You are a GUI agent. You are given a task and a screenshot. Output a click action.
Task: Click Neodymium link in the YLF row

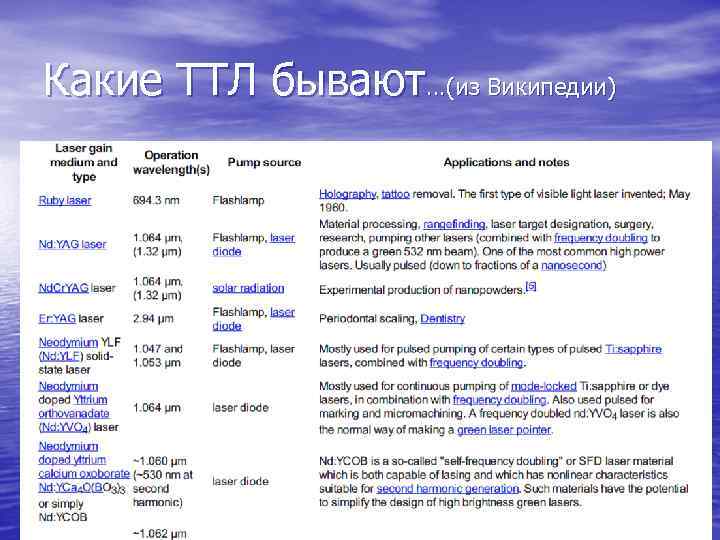(x=68, y=342)
